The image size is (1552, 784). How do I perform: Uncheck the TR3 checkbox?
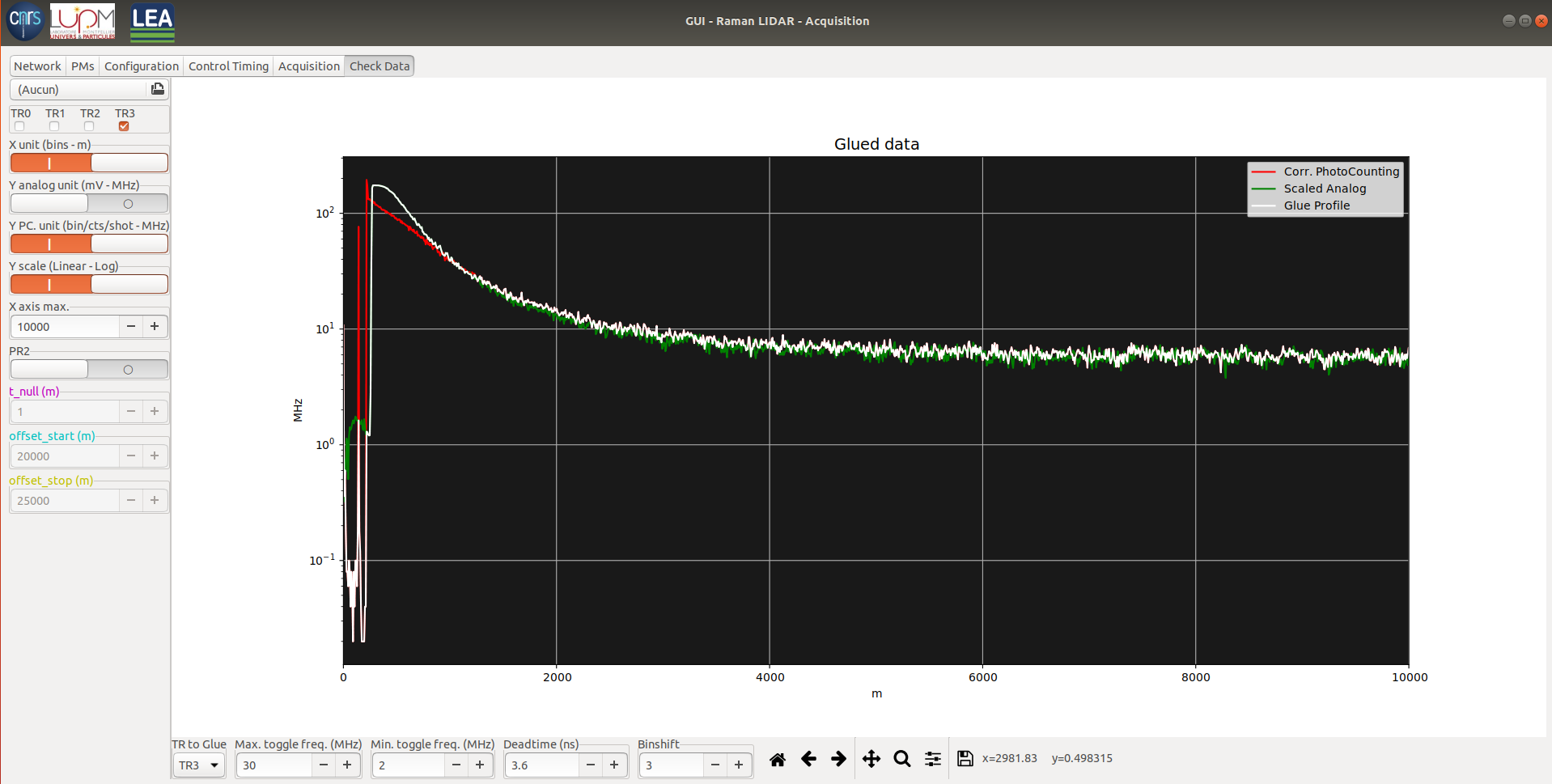(124, 126)
